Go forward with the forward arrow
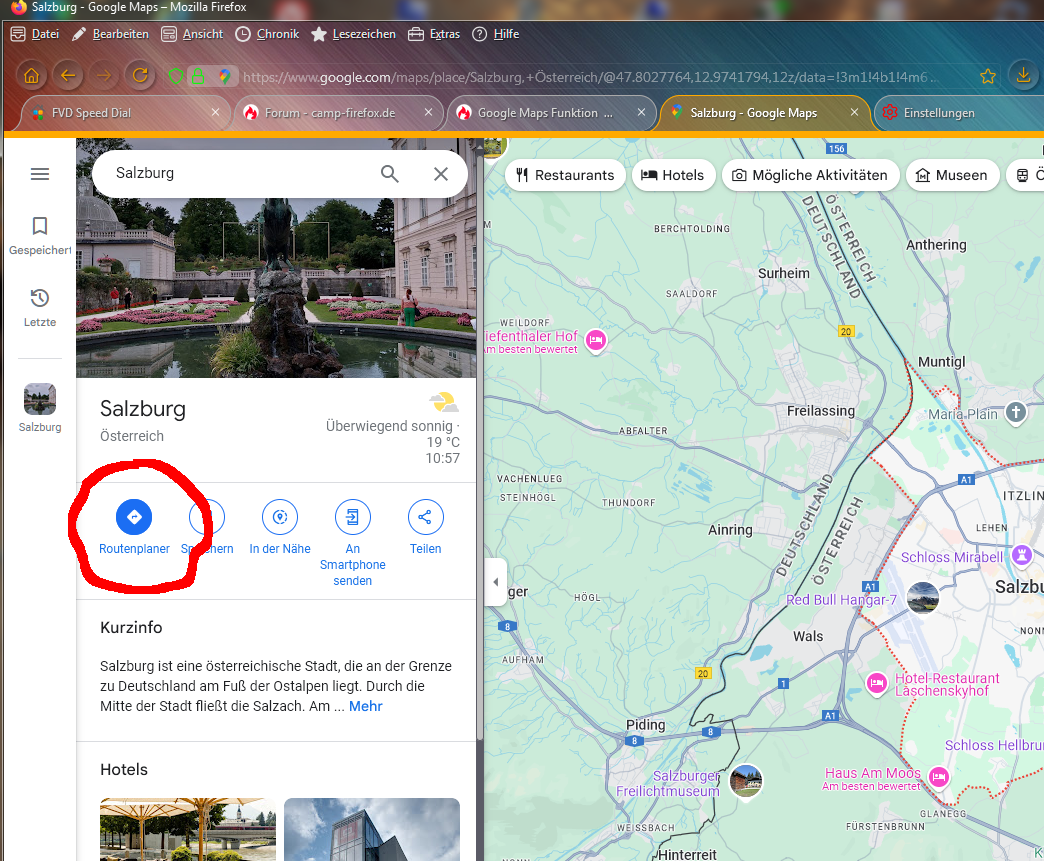 (104, 75)
